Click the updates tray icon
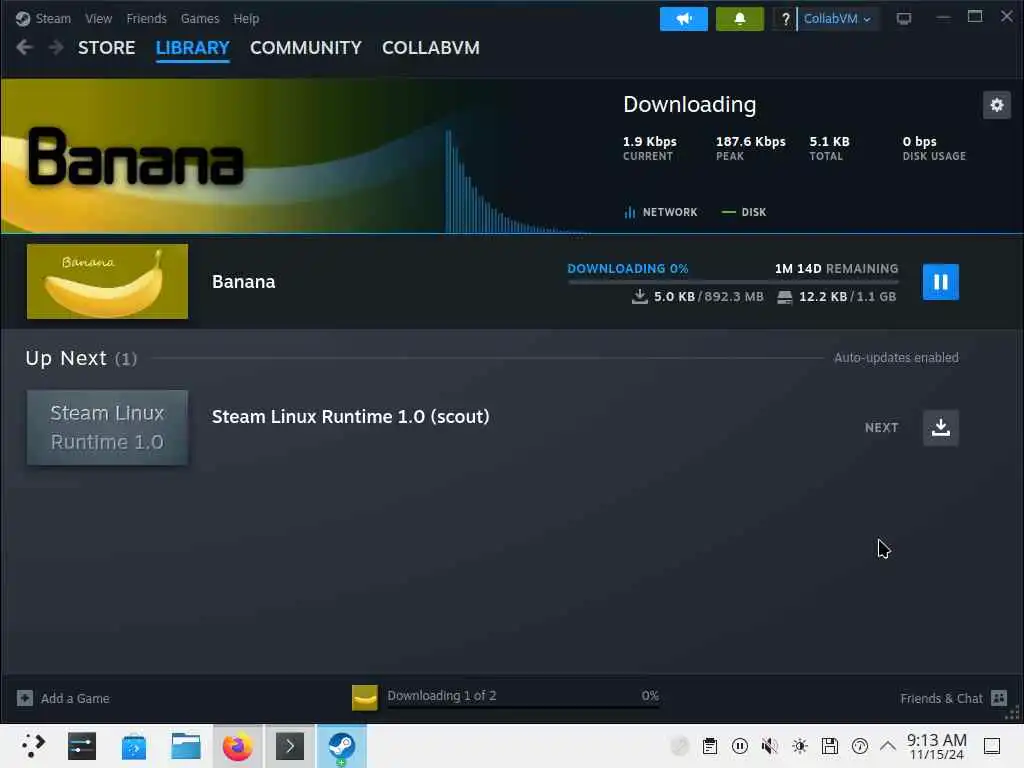 click(x=860, y=746)
